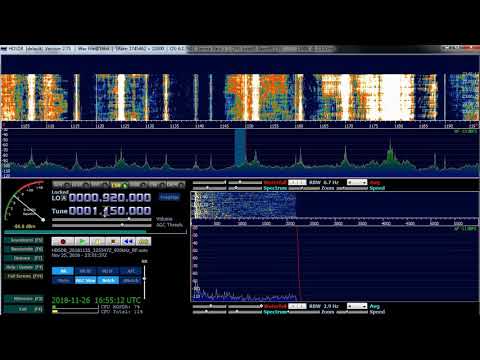The image size is (480, 360).
Task: Toggle the NR noise reduction button
Action: (x=63, y=271)
